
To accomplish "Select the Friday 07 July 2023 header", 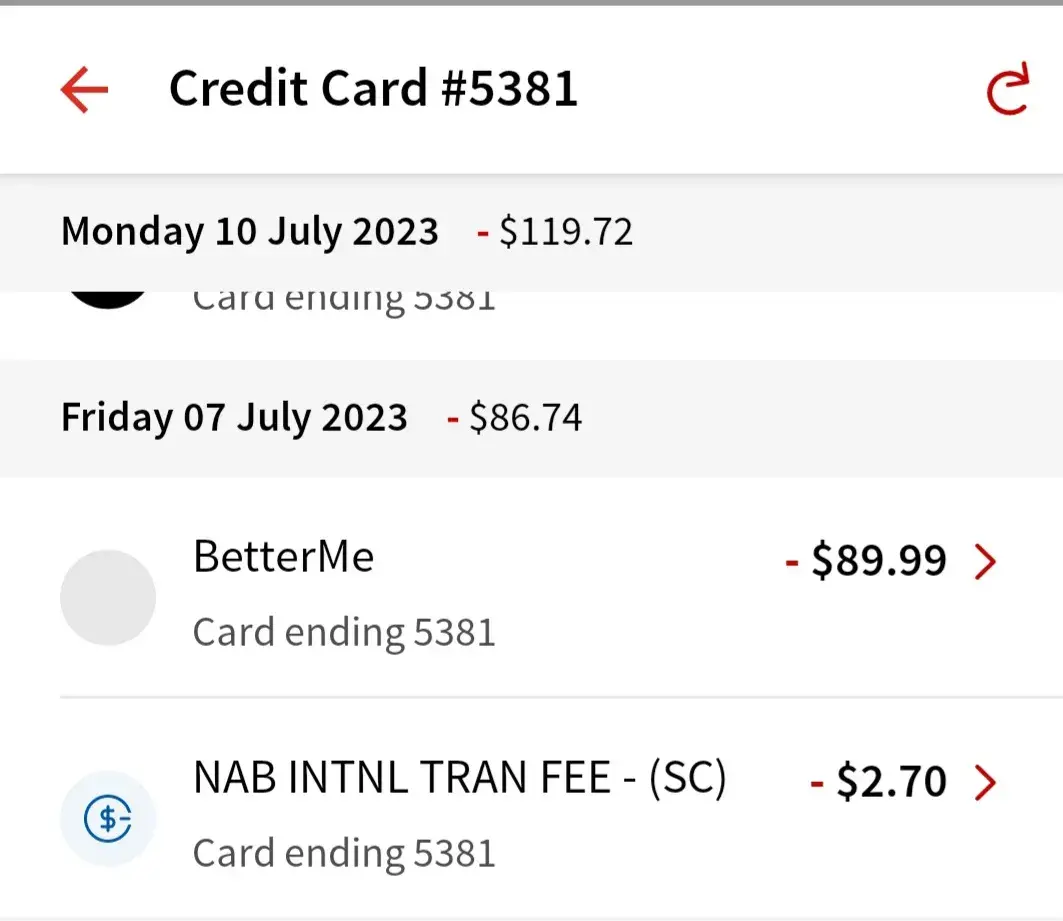I will pyautogui.click(x=234, y=417).
